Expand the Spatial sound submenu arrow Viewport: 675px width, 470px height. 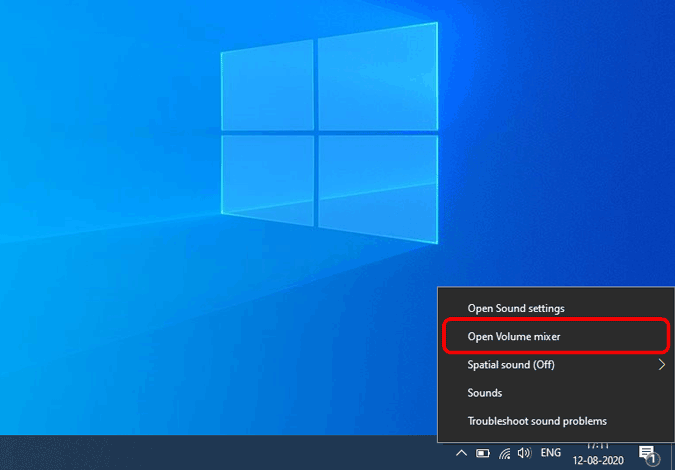(x=662, y=365)
